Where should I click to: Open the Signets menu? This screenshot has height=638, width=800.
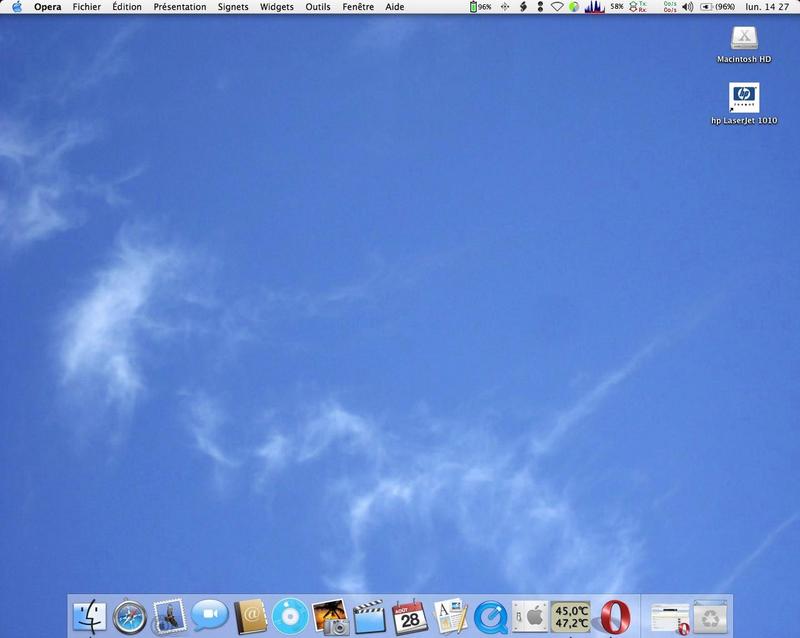point(233,7)
